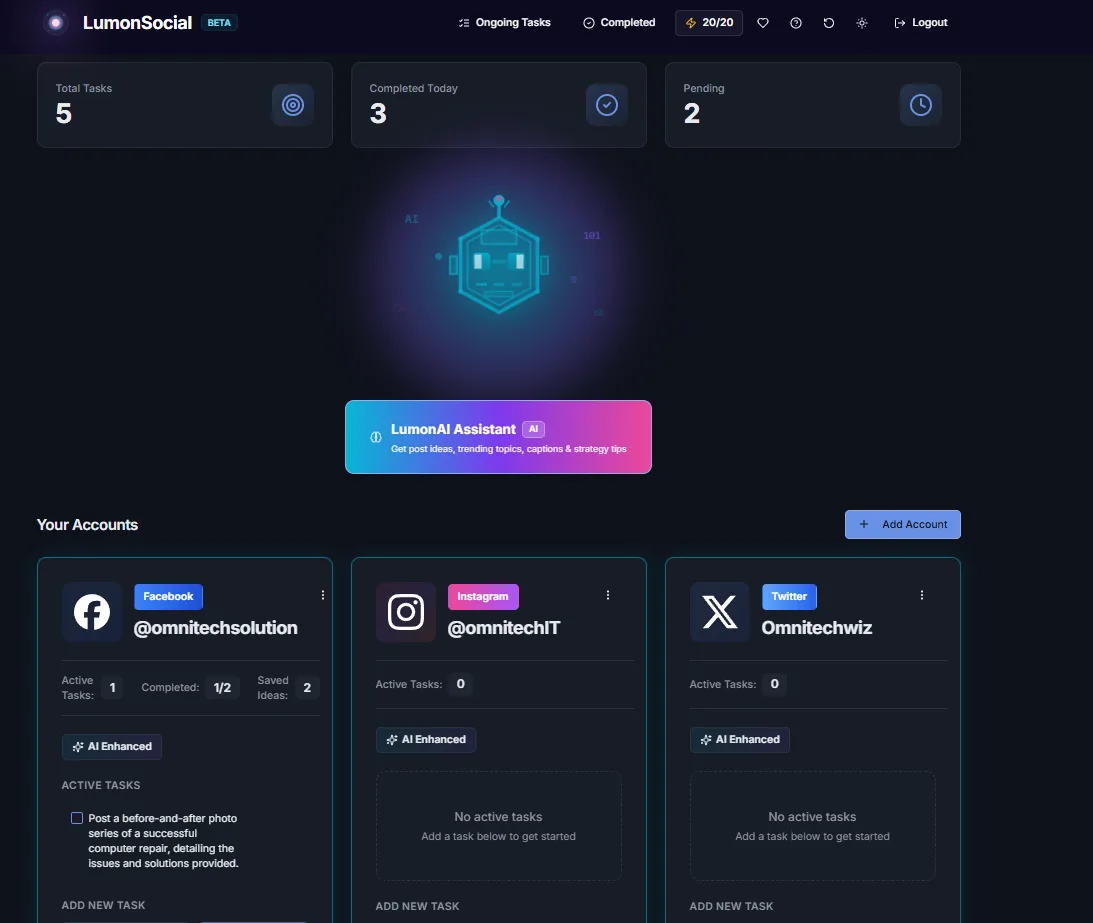
Task: Click the Pending clock icon
Action: (x=921, y=105)
